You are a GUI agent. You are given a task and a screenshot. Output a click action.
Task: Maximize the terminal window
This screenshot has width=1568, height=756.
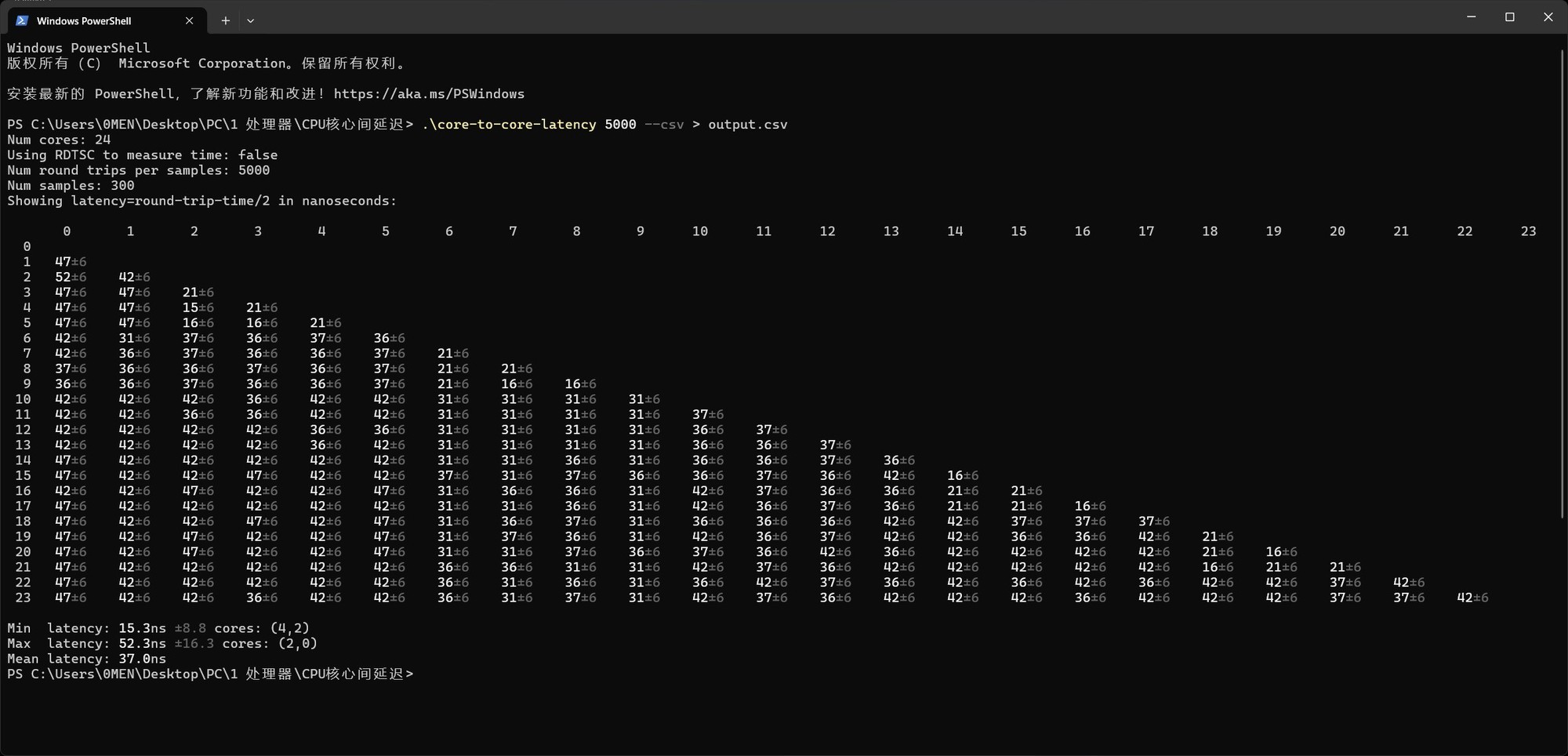(x=1509, y=17)
